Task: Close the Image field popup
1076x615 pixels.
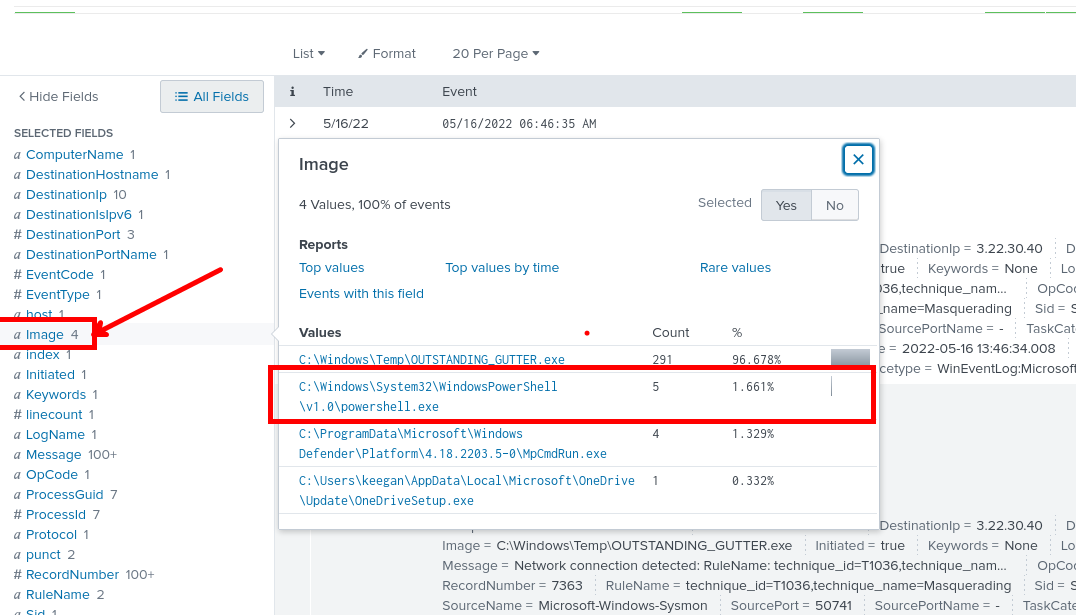Action: [x=858, y=160]
